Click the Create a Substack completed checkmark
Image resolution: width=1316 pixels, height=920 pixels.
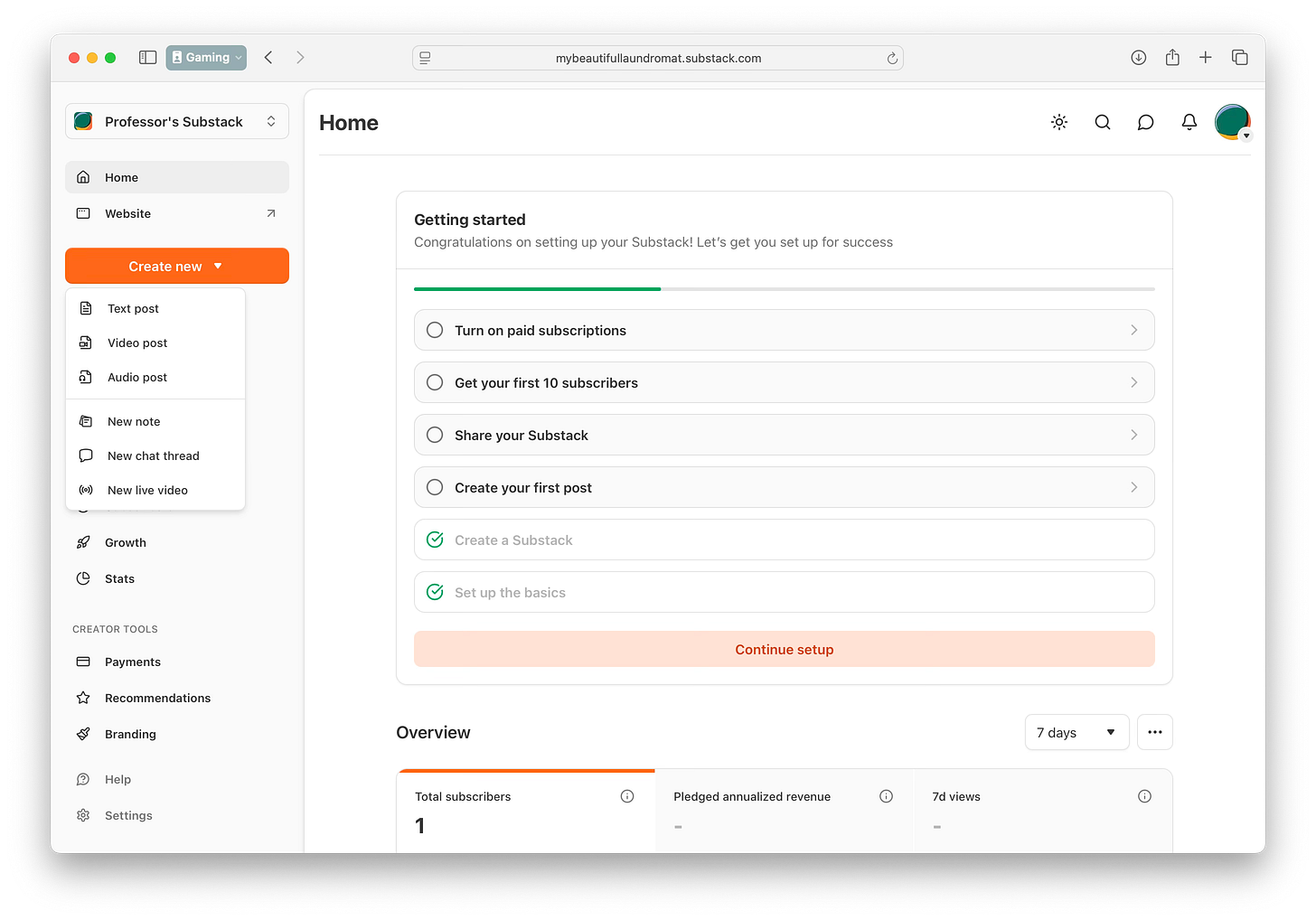pyautogui.click(x=435, y=540)
